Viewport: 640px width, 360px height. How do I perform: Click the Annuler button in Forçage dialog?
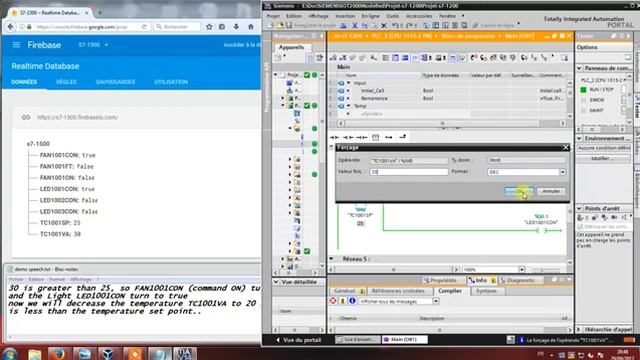point(551,191)
